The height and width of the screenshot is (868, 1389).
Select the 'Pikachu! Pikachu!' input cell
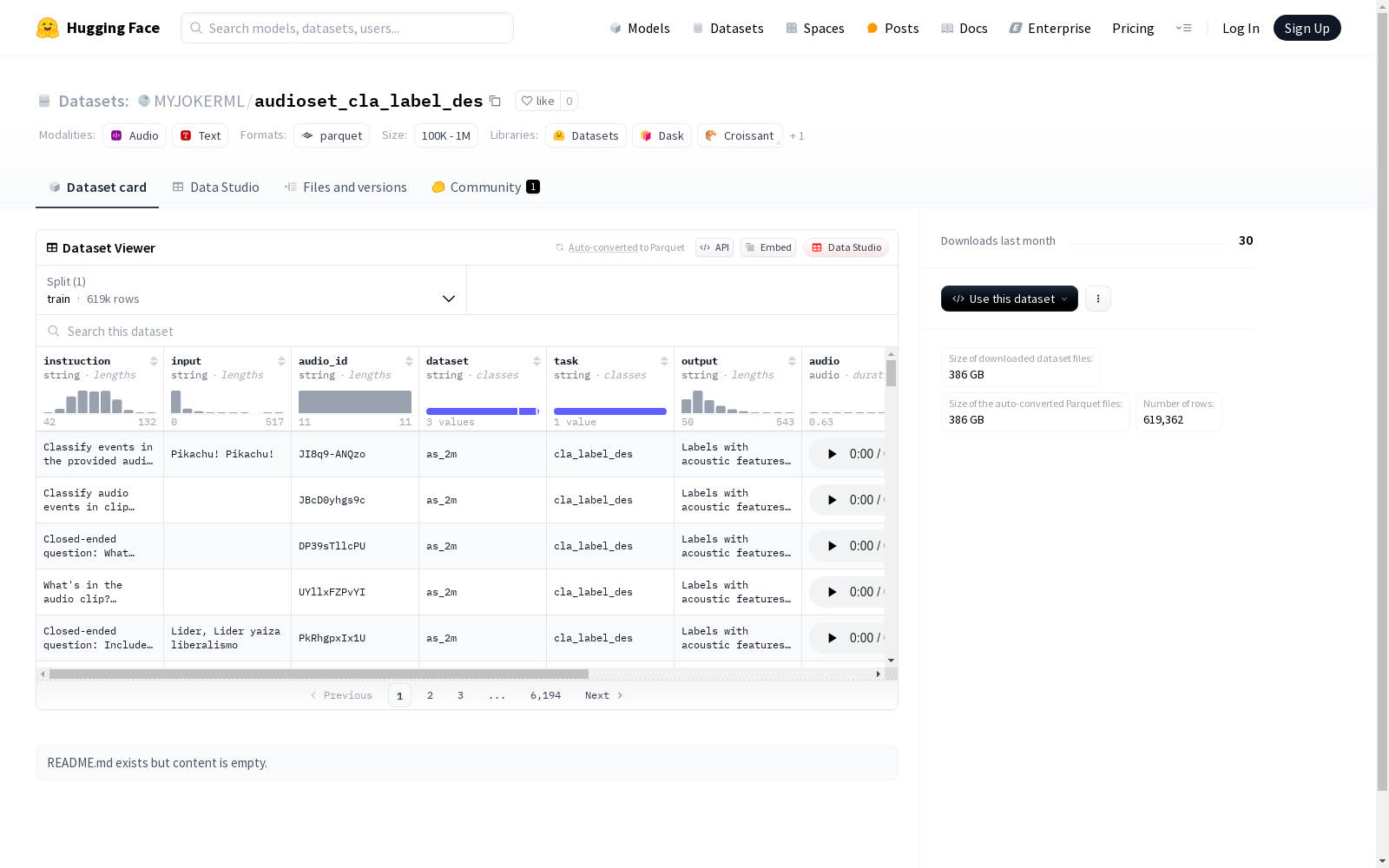coord(227,454)
